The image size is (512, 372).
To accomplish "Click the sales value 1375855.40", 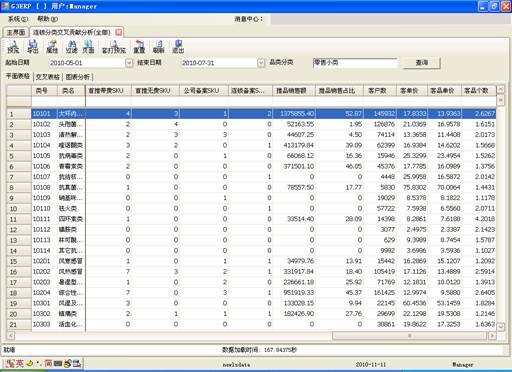I will click(x=294, y=114).
